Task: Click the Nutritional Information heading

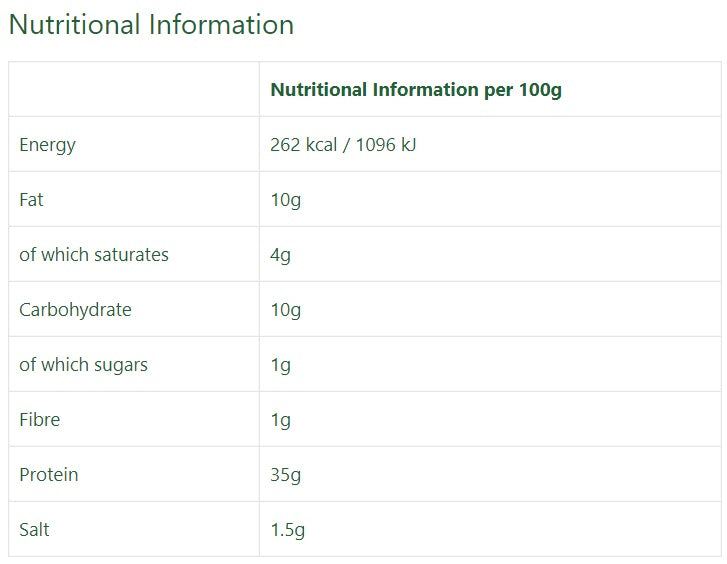Action: tap(151, 25)
